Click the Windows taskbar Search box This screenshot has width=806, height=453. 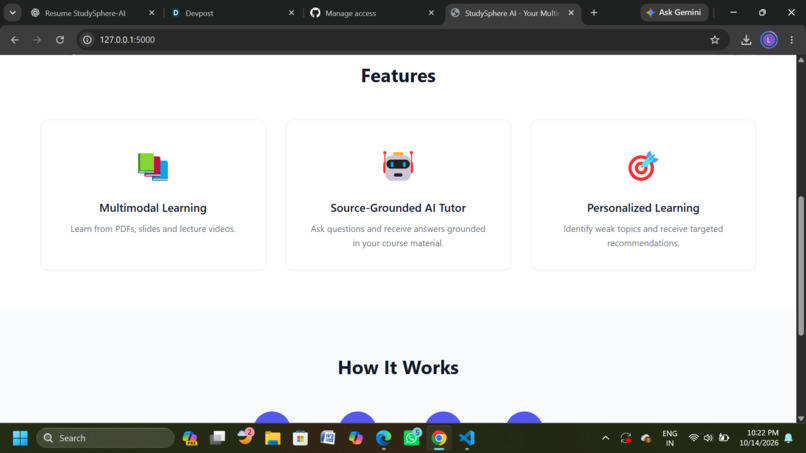point(105,438)
